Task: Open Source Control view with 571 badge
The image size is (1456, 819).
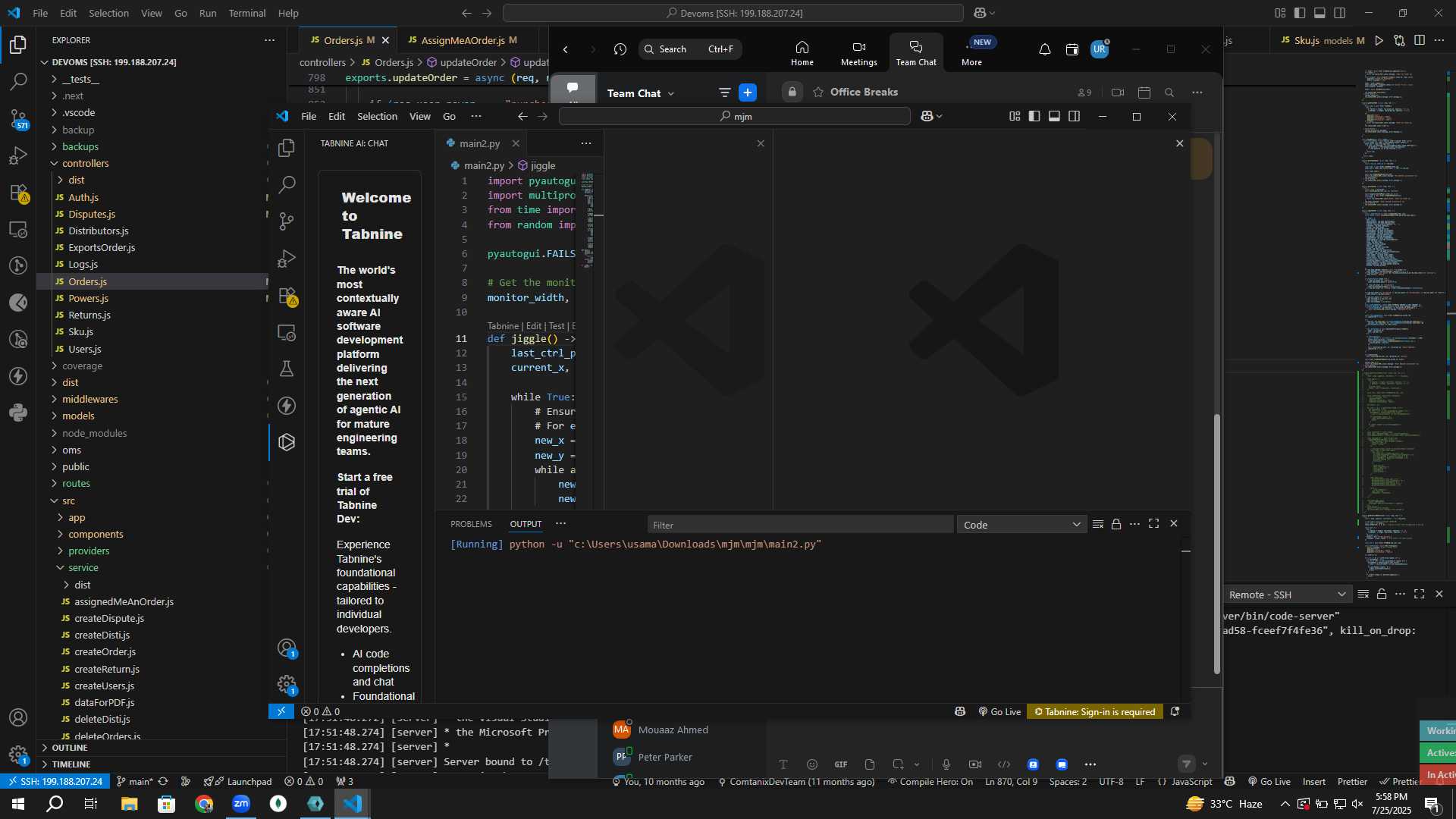Action: (18, 119)
